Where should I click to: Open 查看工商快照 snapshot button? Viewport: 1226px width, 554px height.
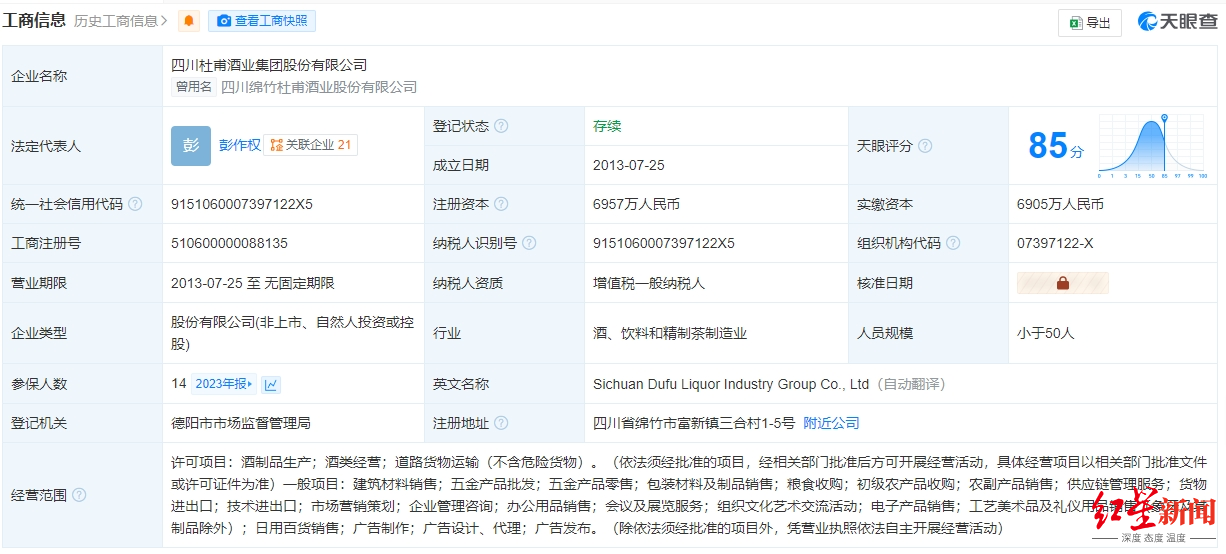[x=262, y=21]
